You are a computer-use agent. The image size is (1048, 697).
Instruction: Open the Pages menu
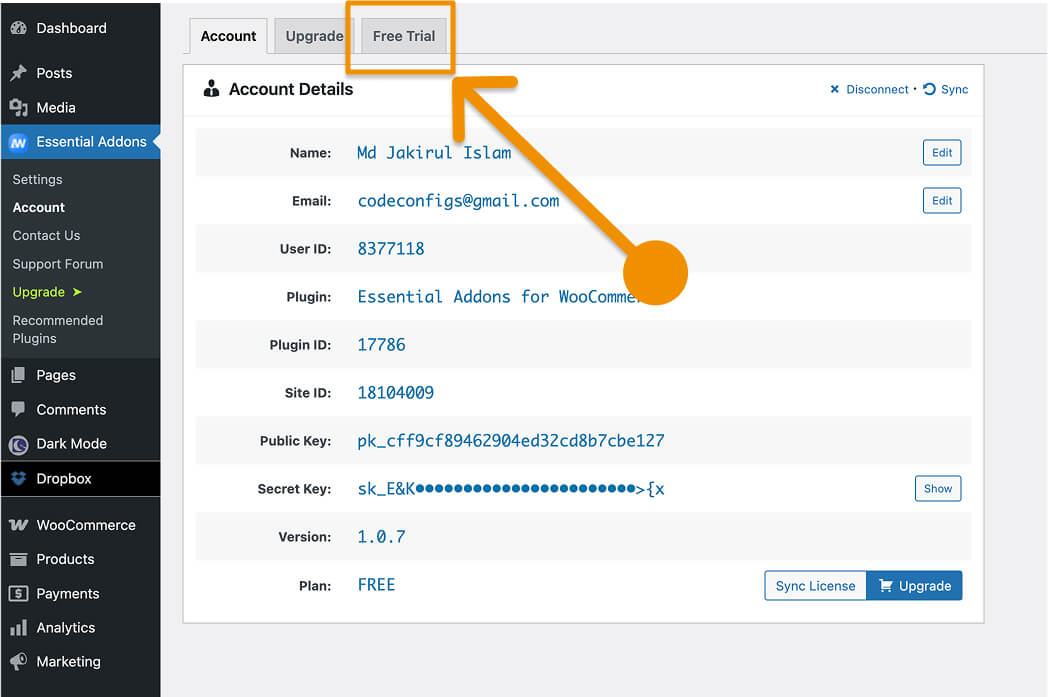(80, 376)
